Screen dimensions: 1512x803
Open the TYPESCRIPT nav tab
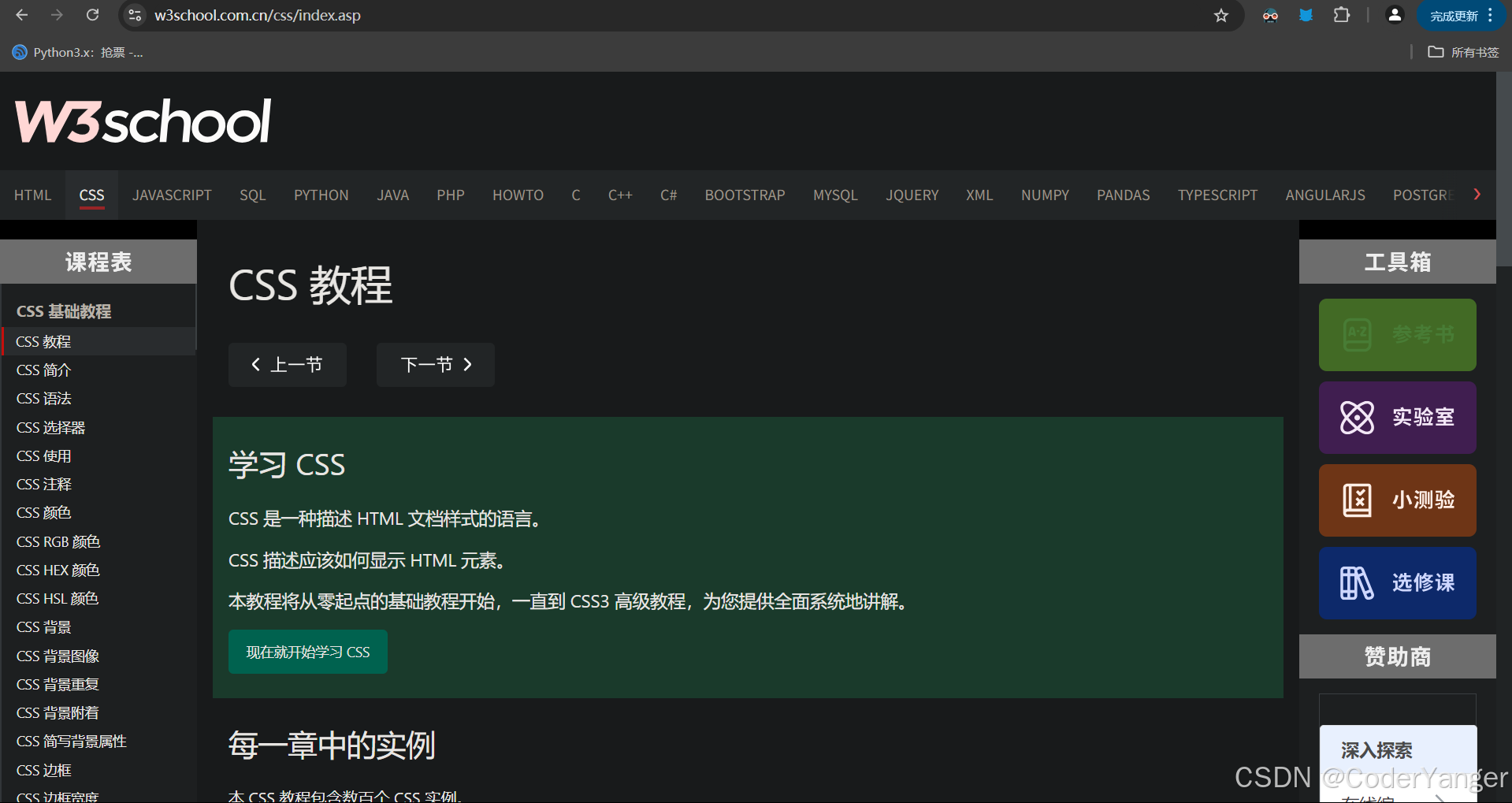pyautogui.click(x=1217, y=195)
